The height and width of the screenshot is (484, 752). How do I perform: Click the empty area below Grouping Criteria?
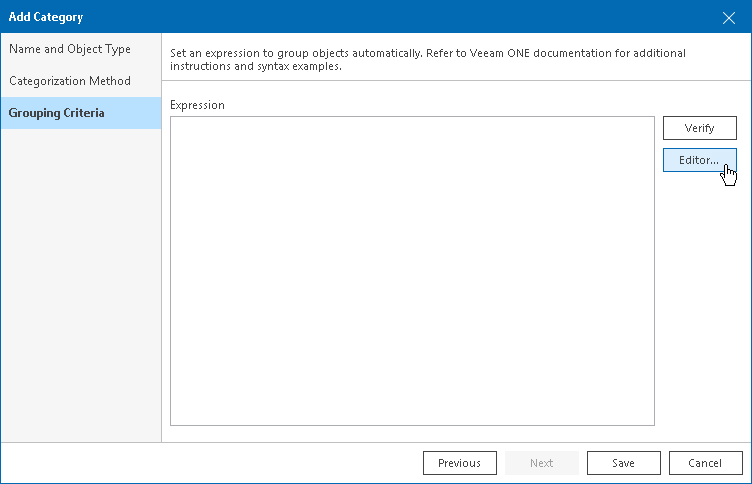pos(81,285)
